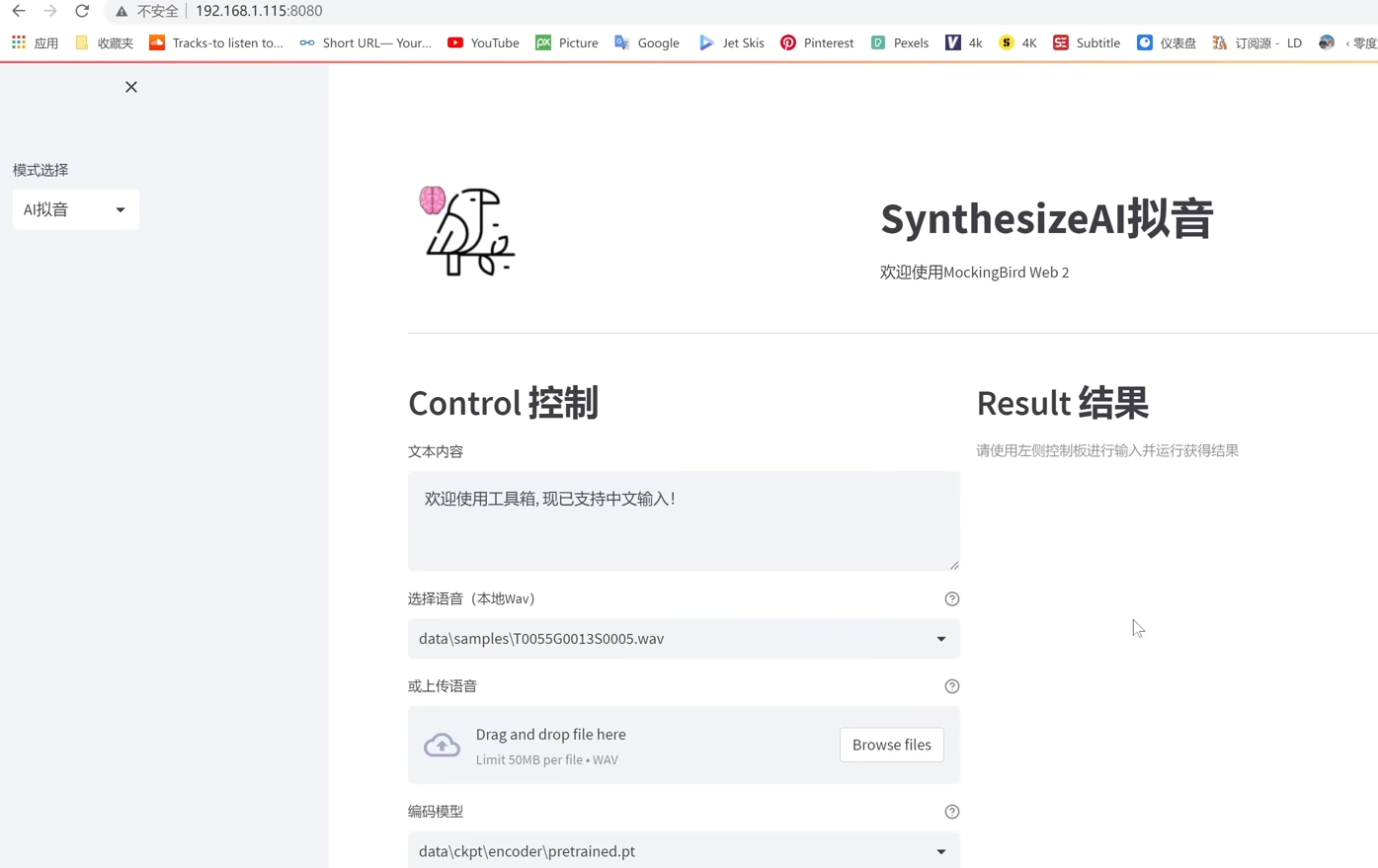Open the Pexels bookmark
The height and width of the screenshot is (868, 1378).
tap(900, 42)
